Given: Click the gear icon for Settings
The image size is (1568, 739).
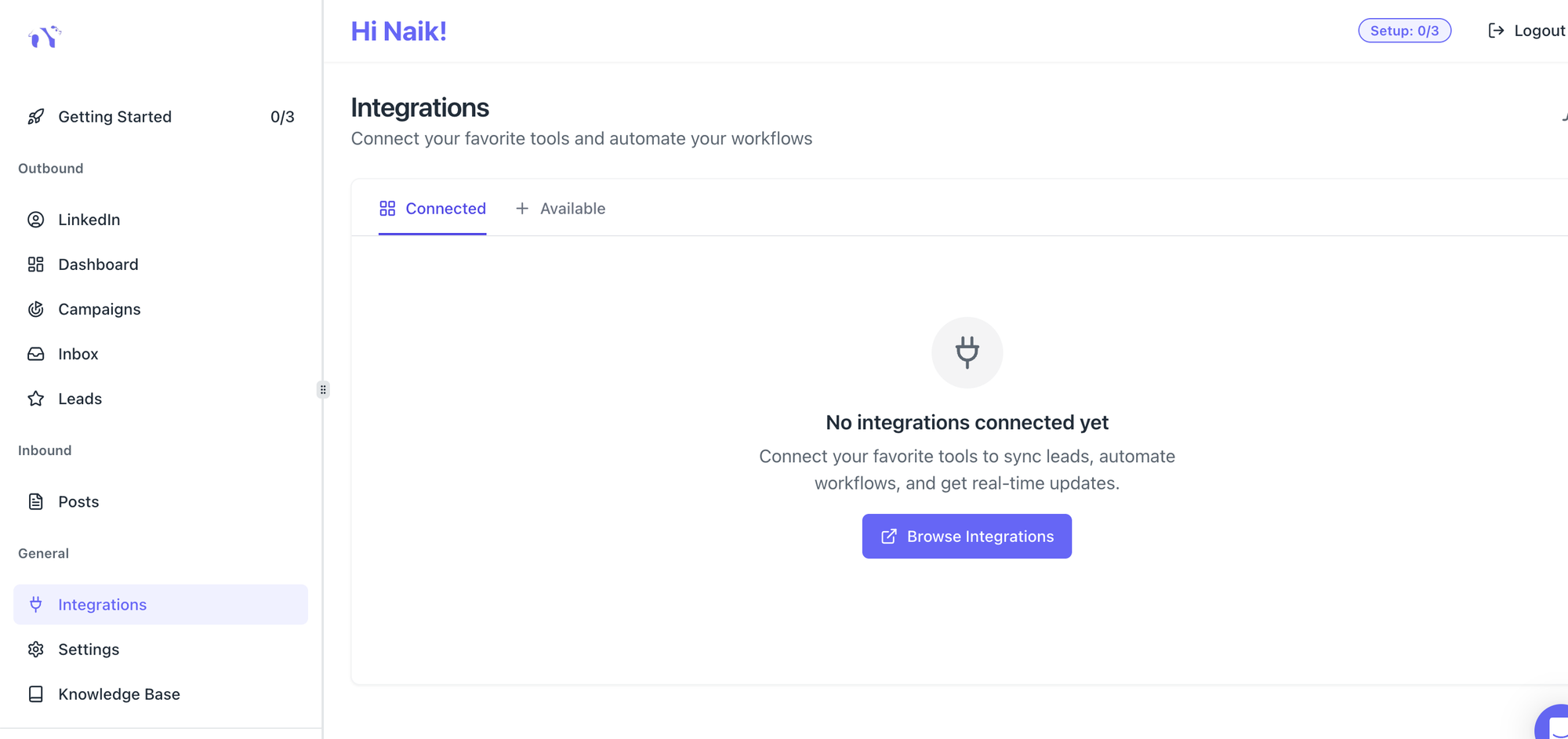Looking at the screenshot, I should (36, 650).
